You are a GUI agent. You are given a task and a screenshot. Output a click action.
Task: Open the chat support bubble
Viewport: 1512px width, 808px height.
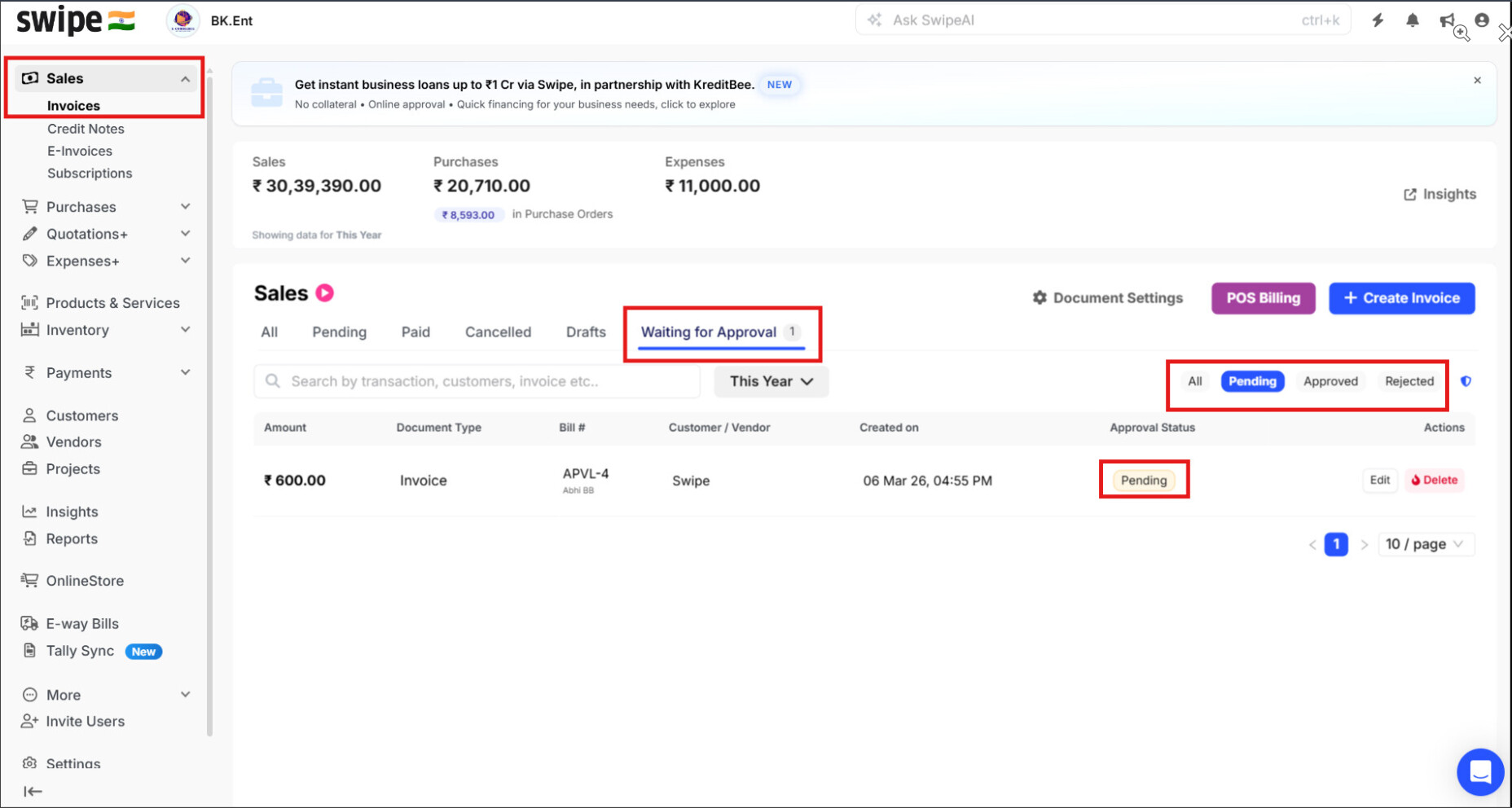(x=1479, y=771)
